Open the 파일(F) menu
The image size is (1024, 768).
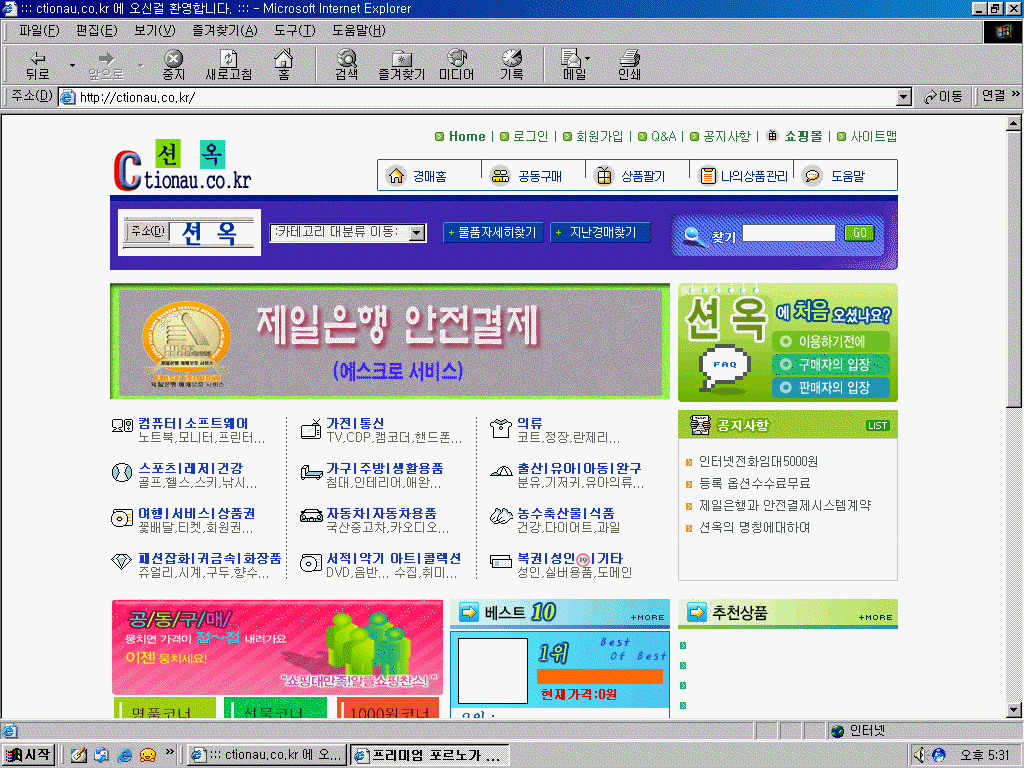(39, 30)
